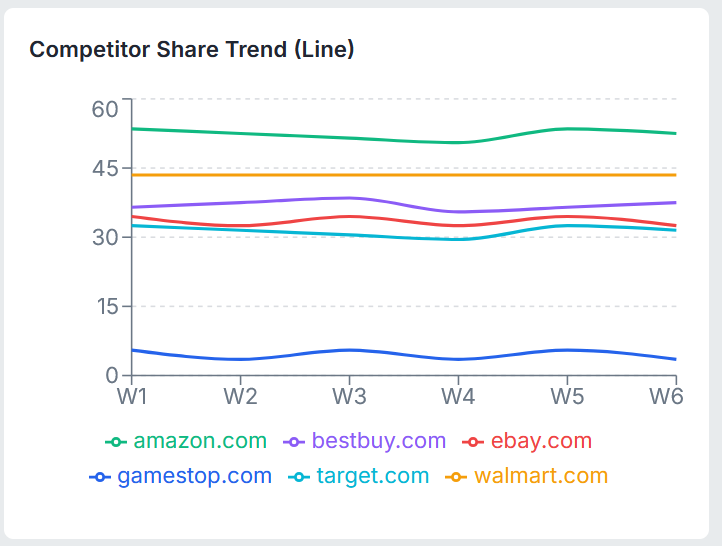Toggle amazon.com series via legend label

pos(200,441)
